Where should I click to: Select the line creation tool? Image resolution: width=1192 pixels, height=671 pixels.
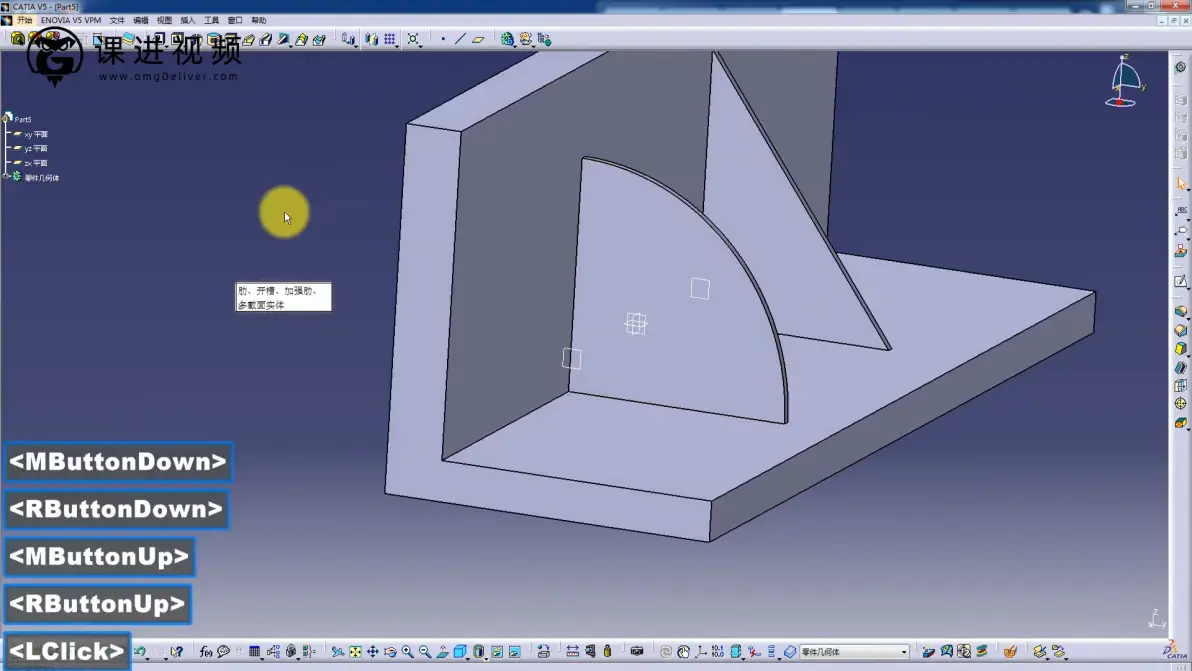pos(460,39)
